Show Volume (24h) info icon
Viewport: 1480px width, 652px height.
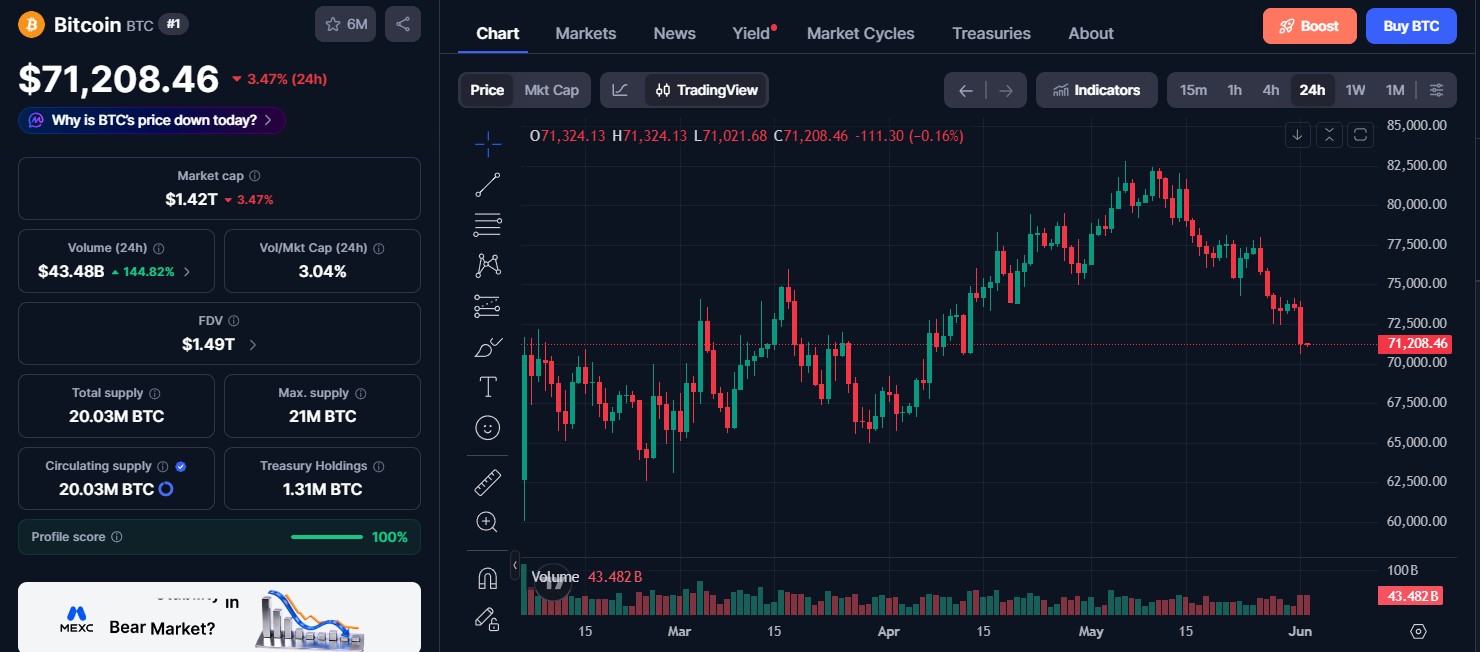pos(159,248)
